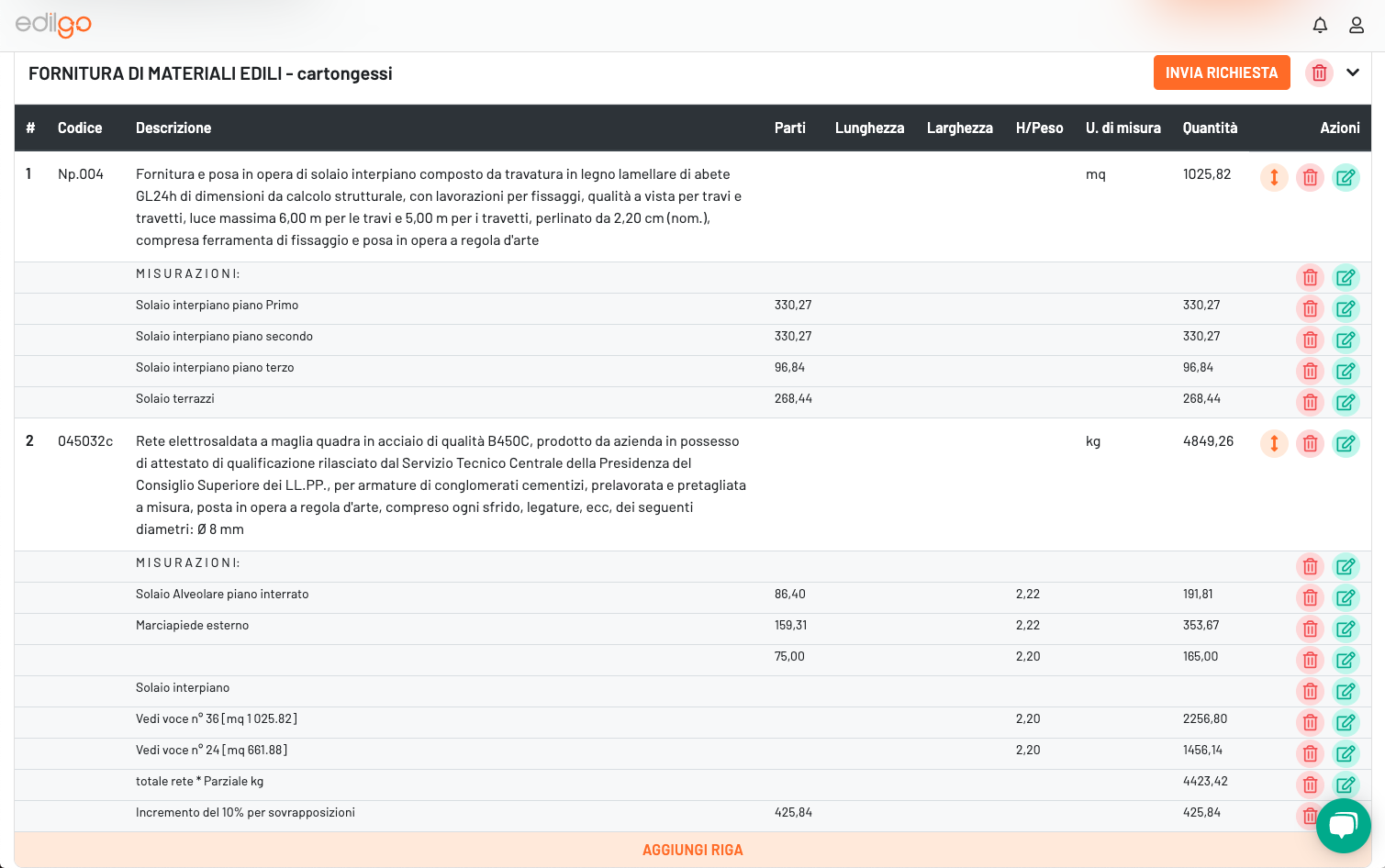1385x868 pixels.
Task: Reorder item Np.004 with the move arrow
Action: point(1274,177)
